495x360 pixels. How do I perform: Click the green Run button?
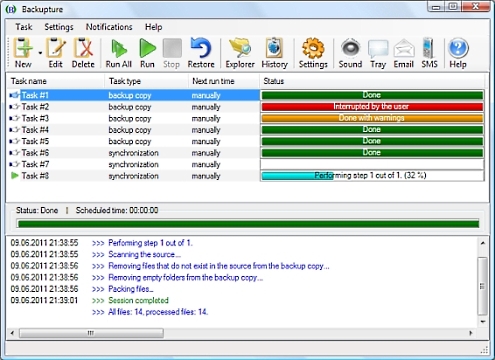click(147, 53)
